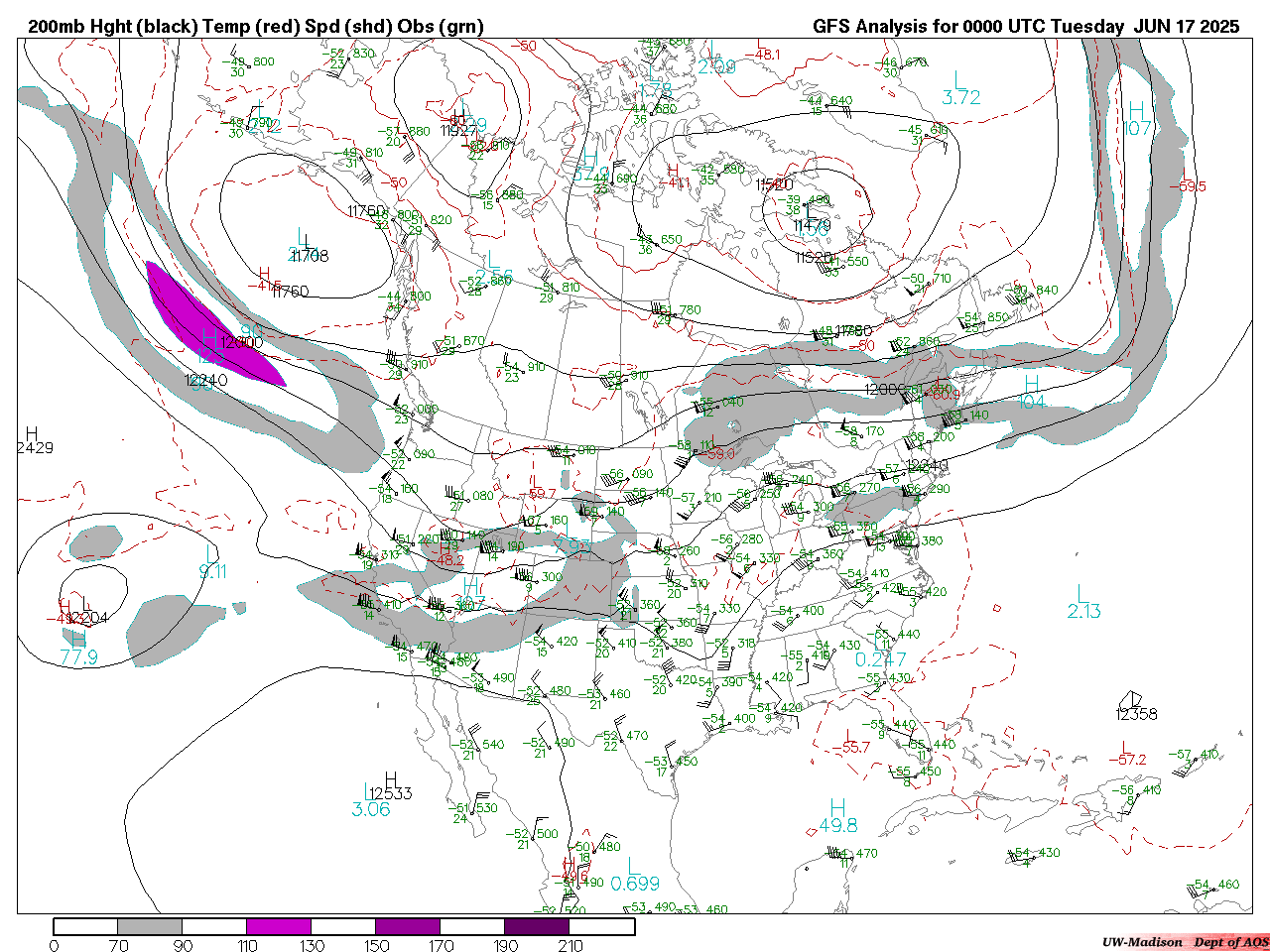Select the cyan H 49.8 marker over the Gulf
Image resolution: width=1270 pixels, height=952 pixels.
click(x=838, y=816)
